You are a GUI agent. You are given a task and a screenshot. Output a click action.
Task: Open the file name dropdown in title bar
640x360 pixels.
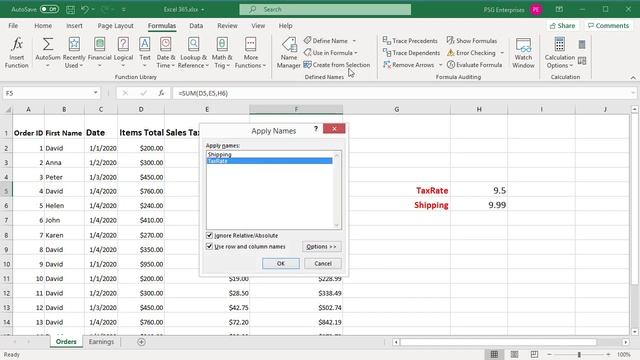[203, 9]
